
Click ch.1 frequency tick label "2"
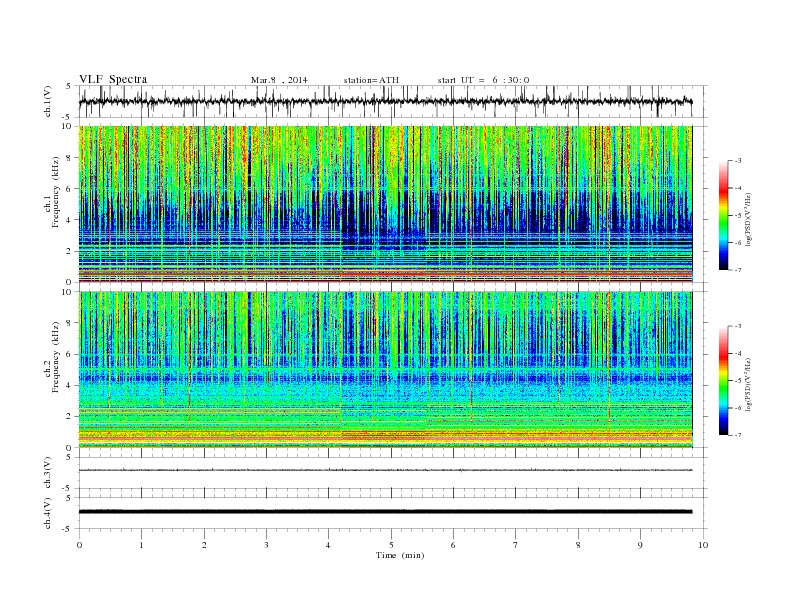pyautogui.click(x=70, y=251)
